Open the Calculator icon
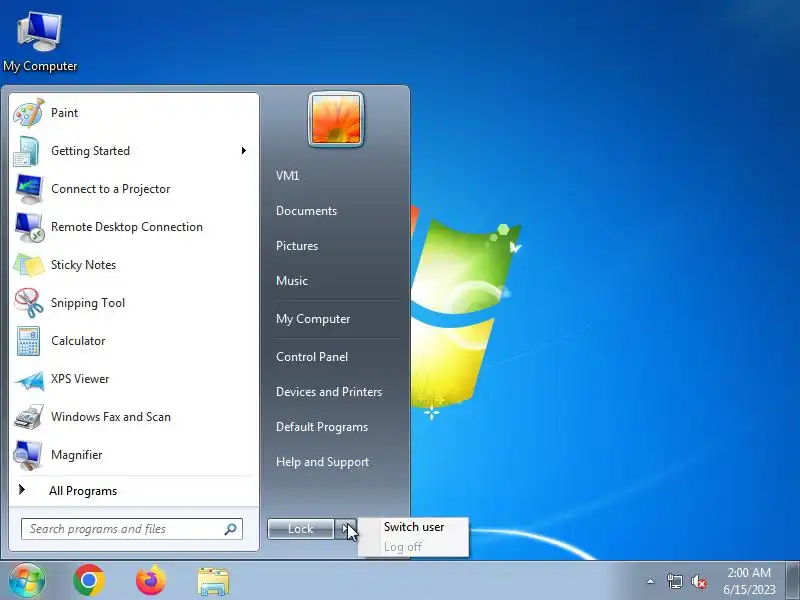Screen dimensions: 800x600 pos(28,341)
